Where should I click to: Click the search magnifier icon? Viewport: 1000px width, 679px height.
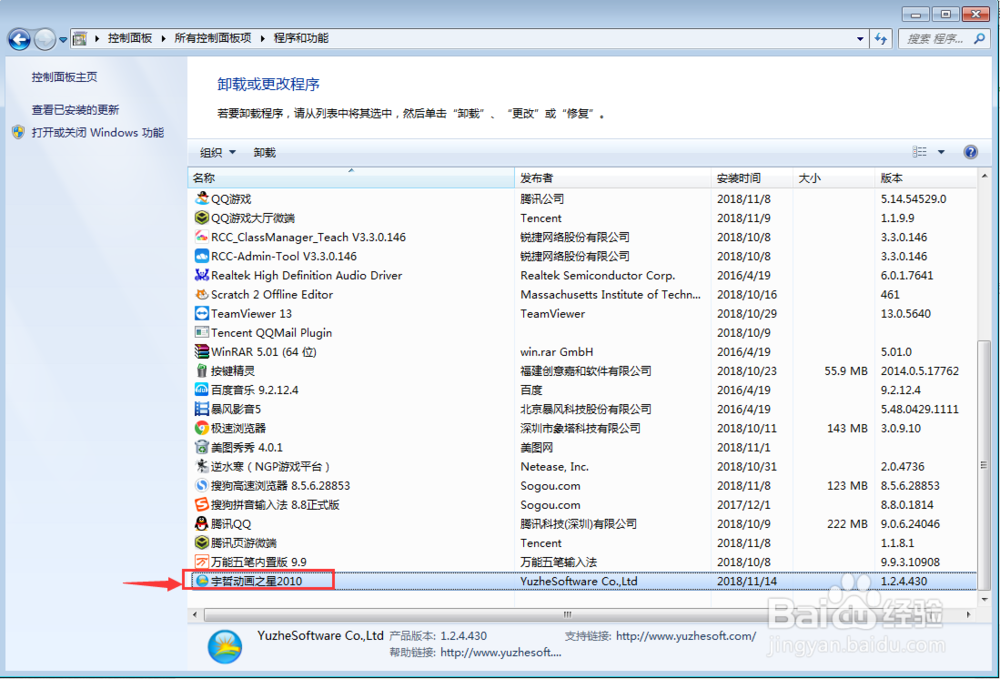coord(979,39)
